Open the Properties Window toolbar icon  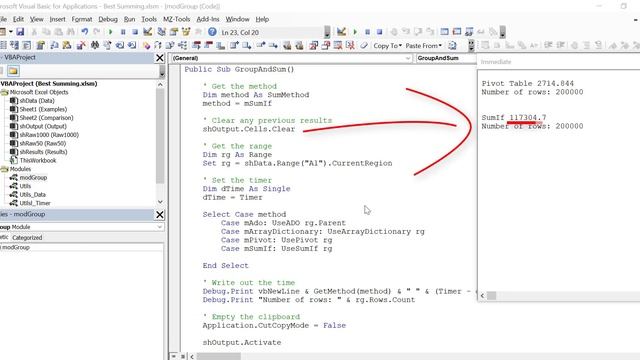174,32
